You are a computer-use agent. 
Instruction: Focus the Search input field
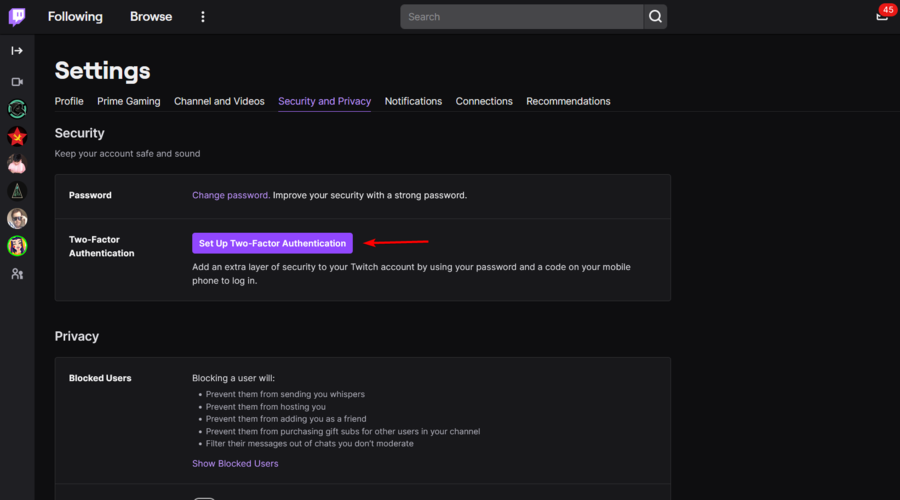(522, 17)
